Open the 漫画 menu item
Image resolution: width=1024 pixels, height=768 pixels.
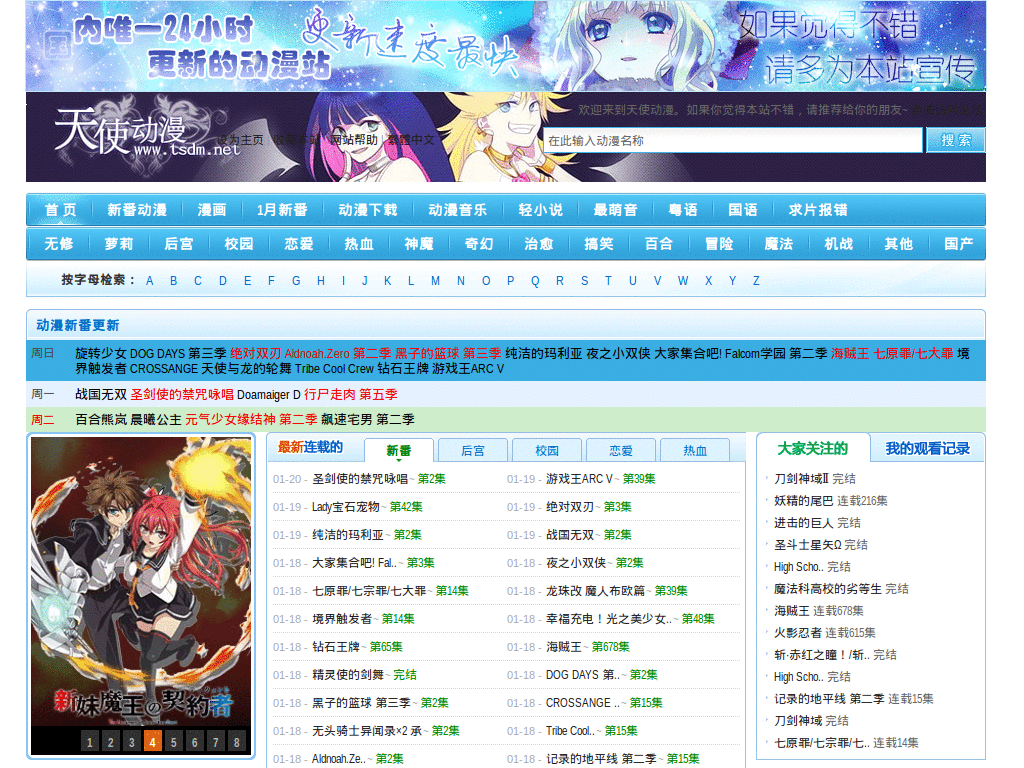tap(212, 210)
